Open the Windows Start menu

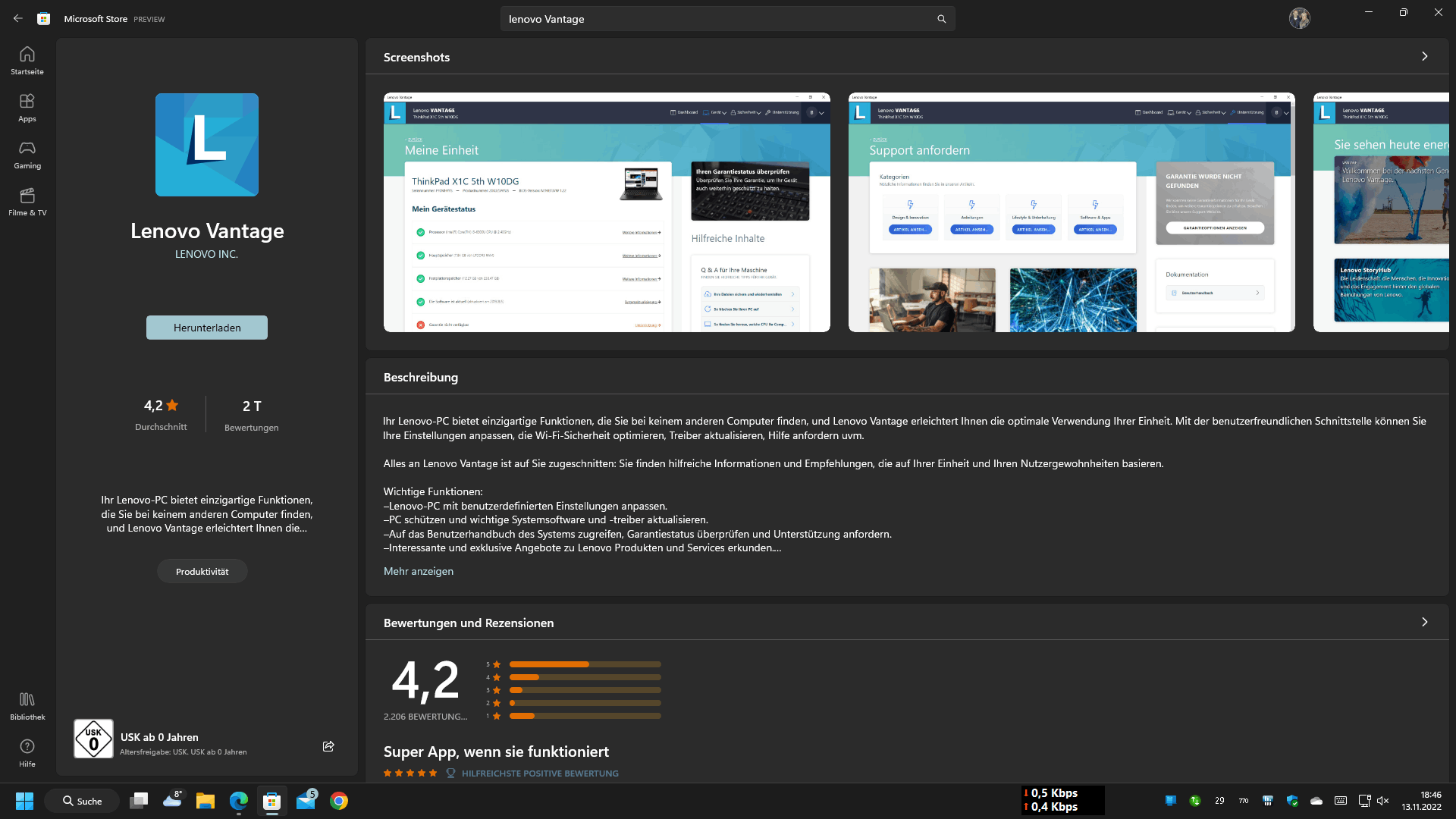tap(24, 801)
